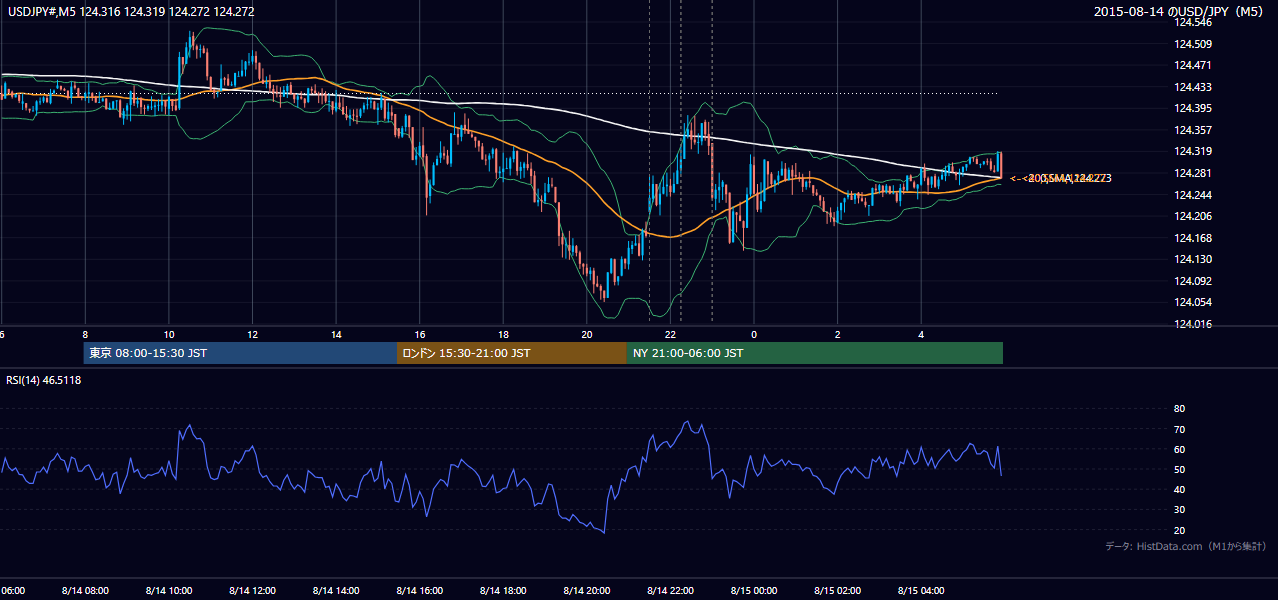The image size is (1278, 600).
Task: Click hour axis label 0 under price chart
Action: 754,335
